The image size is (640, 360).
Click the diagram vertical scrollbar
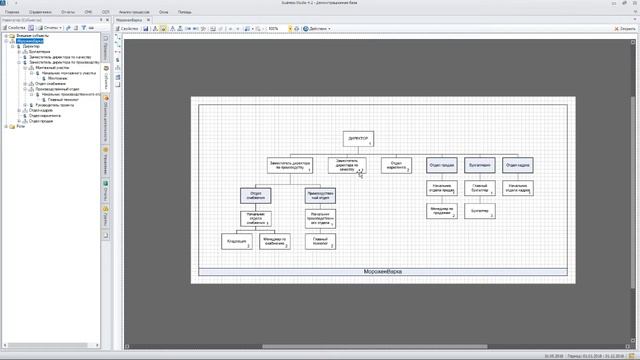pyautogui.click(x=633, y=192)
